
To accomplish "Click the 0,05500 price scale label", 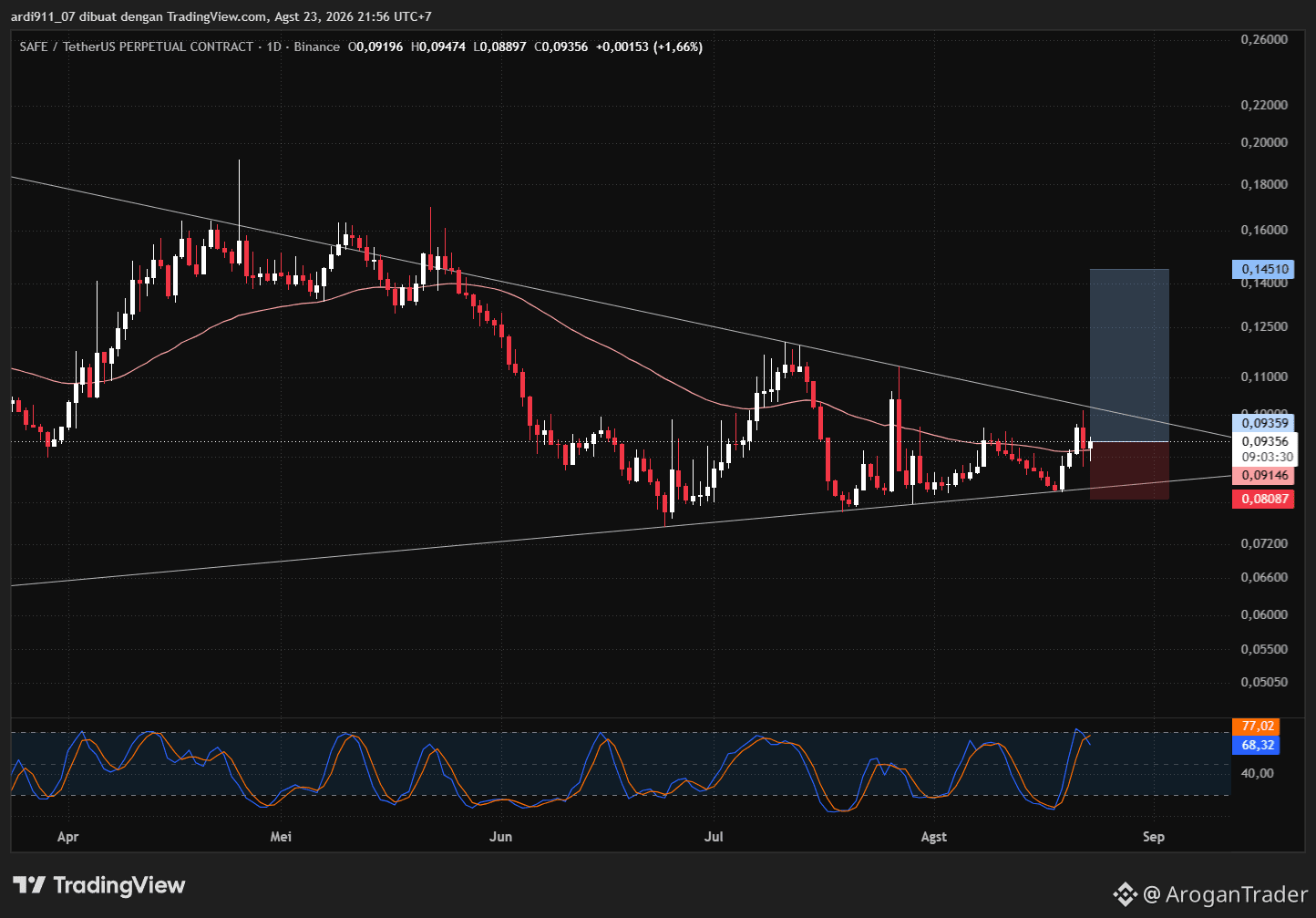I will point(1264,649).
